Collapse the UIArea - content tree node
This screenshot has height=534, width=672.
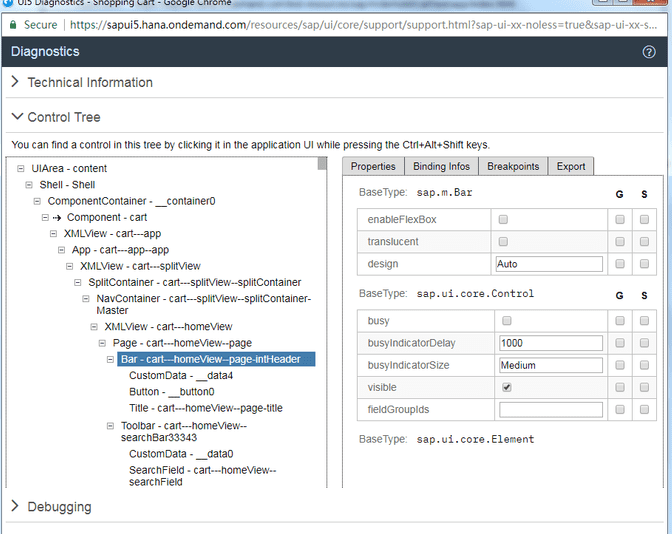(x=23, y=169)
